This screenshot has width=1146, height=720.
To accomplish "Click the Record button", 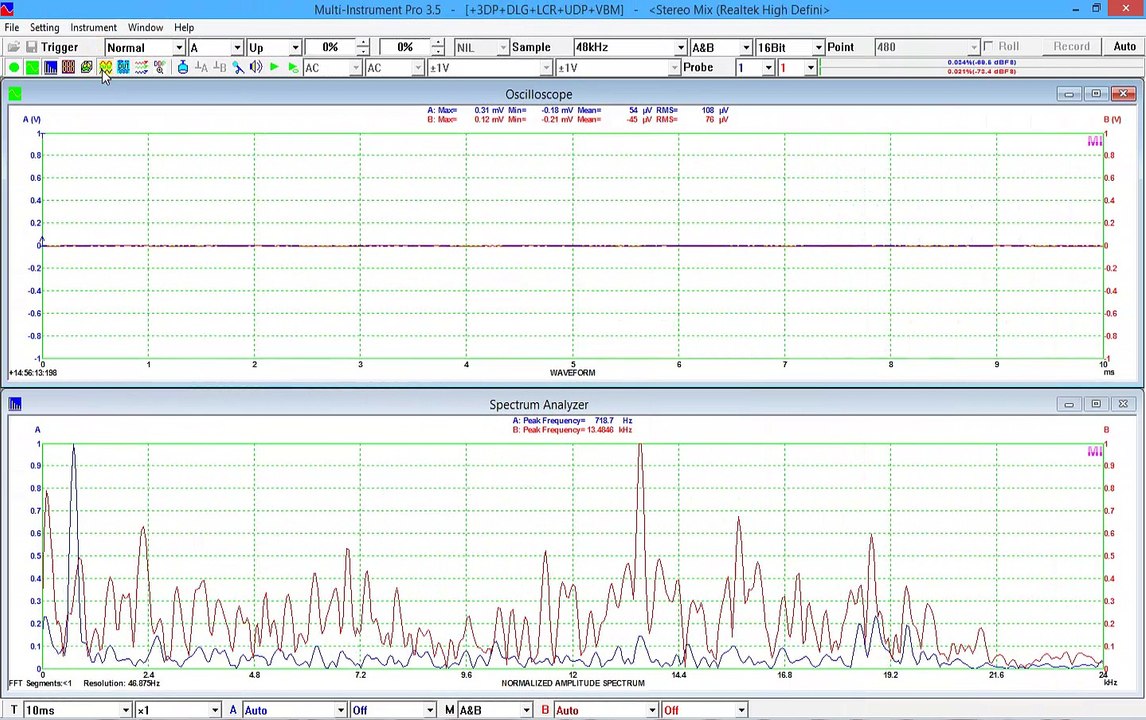I will pyautogui.click(x=1071, y=47).
